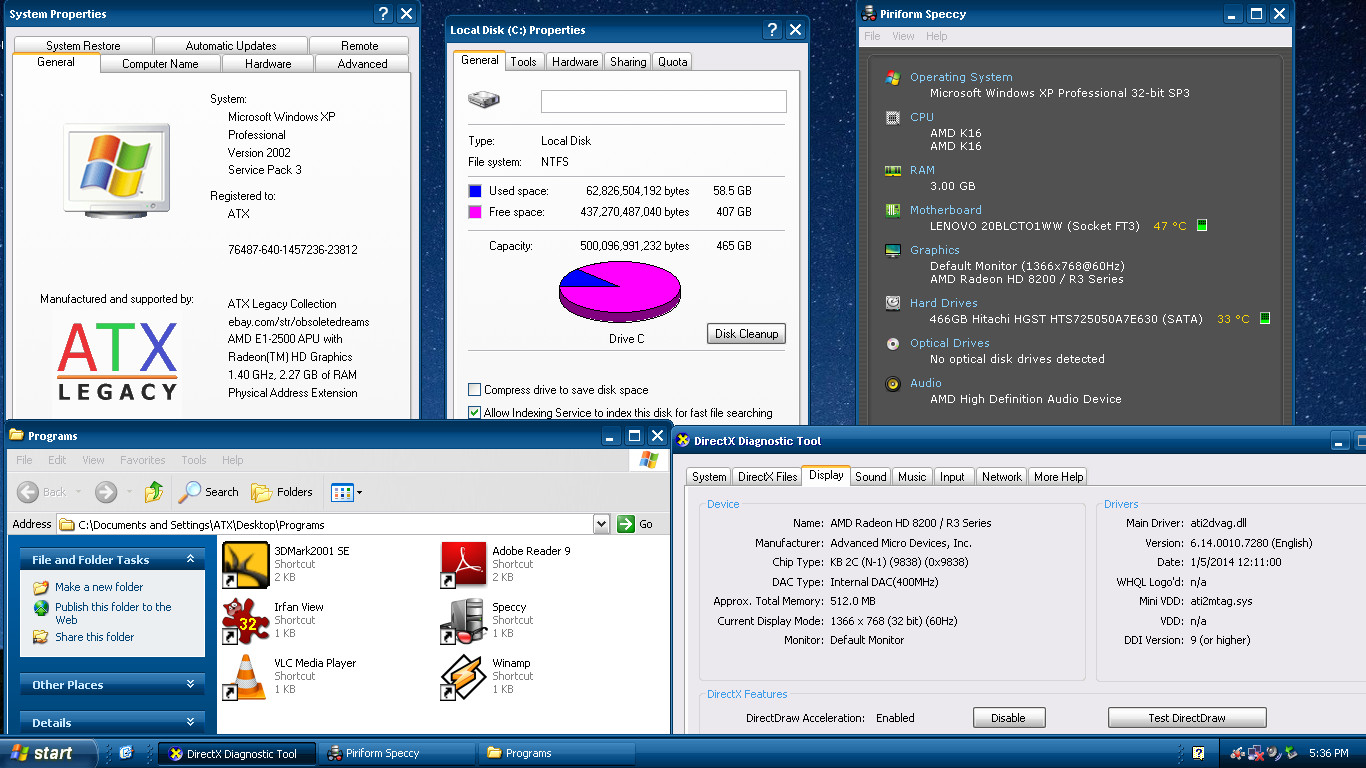Click the Optical Drives disc icon
This screenshot has height=768, width=1366.
click(x=893, y=343)
